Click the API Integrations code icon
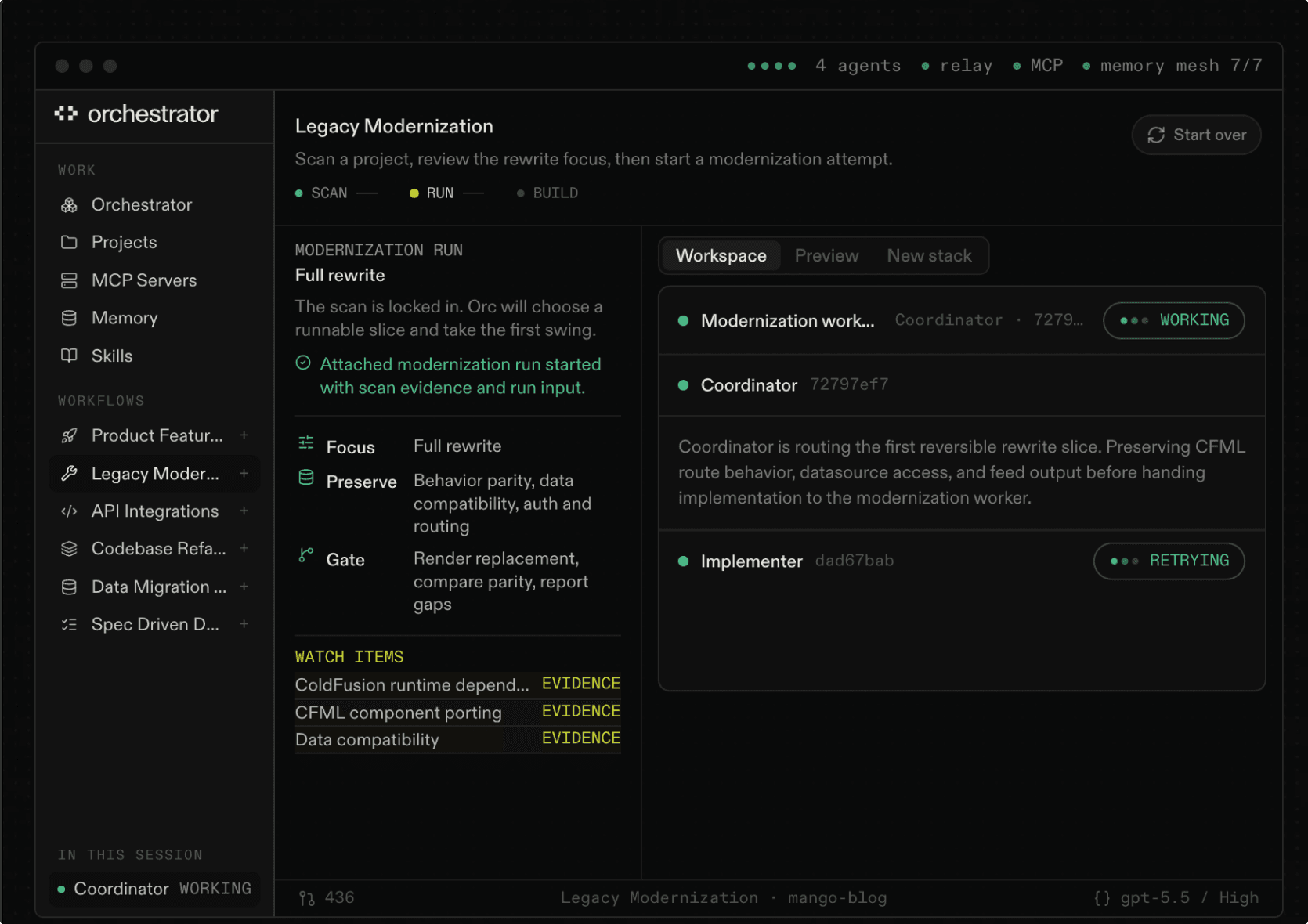Screen dimensions: 1308x924 69,511
